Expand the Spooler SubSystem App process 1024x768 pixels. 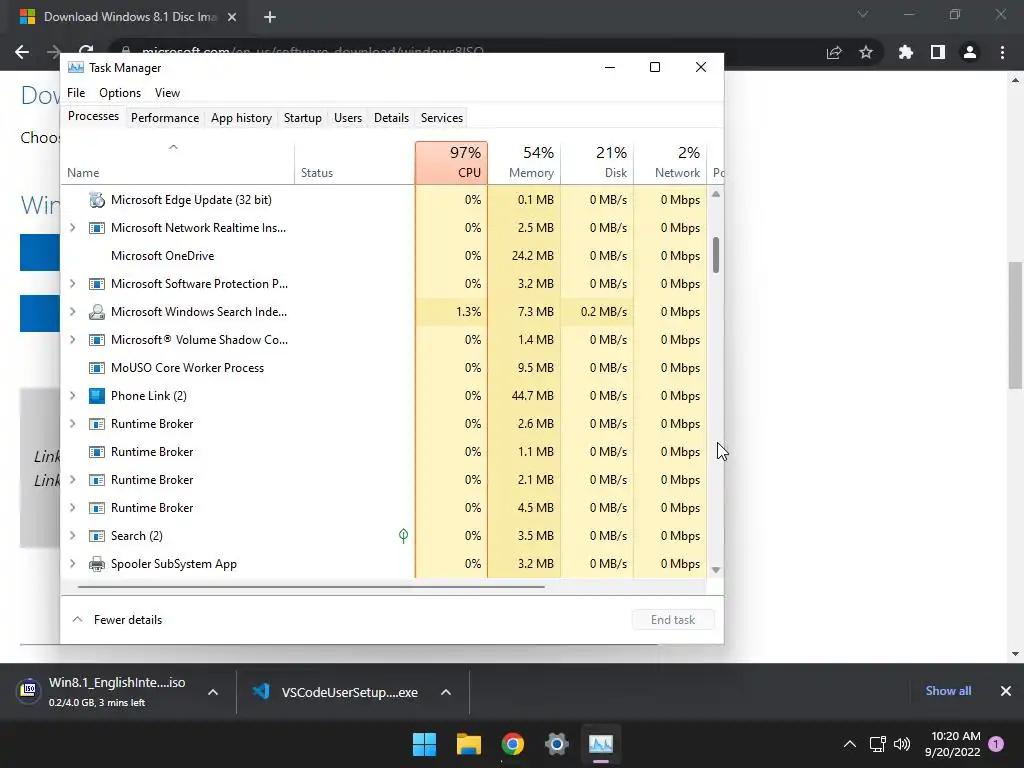(x=72, y=564)
